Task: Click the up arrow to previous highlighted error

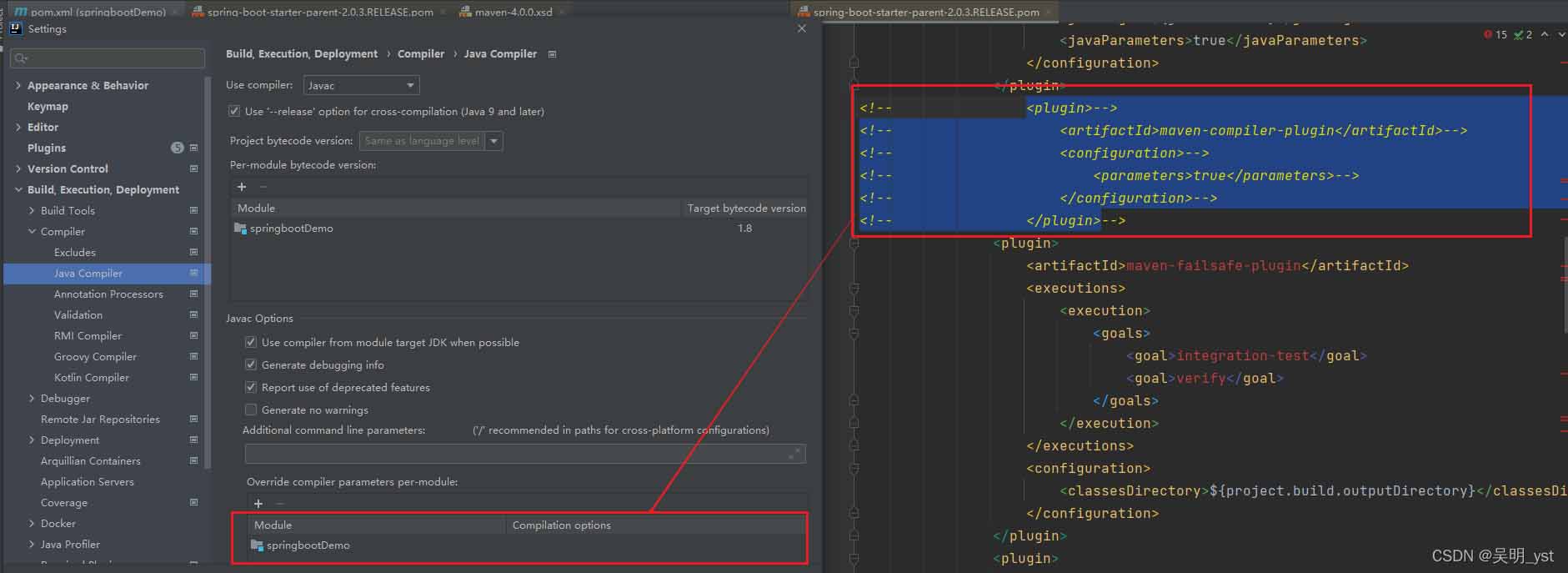Action: (1545, 34)
